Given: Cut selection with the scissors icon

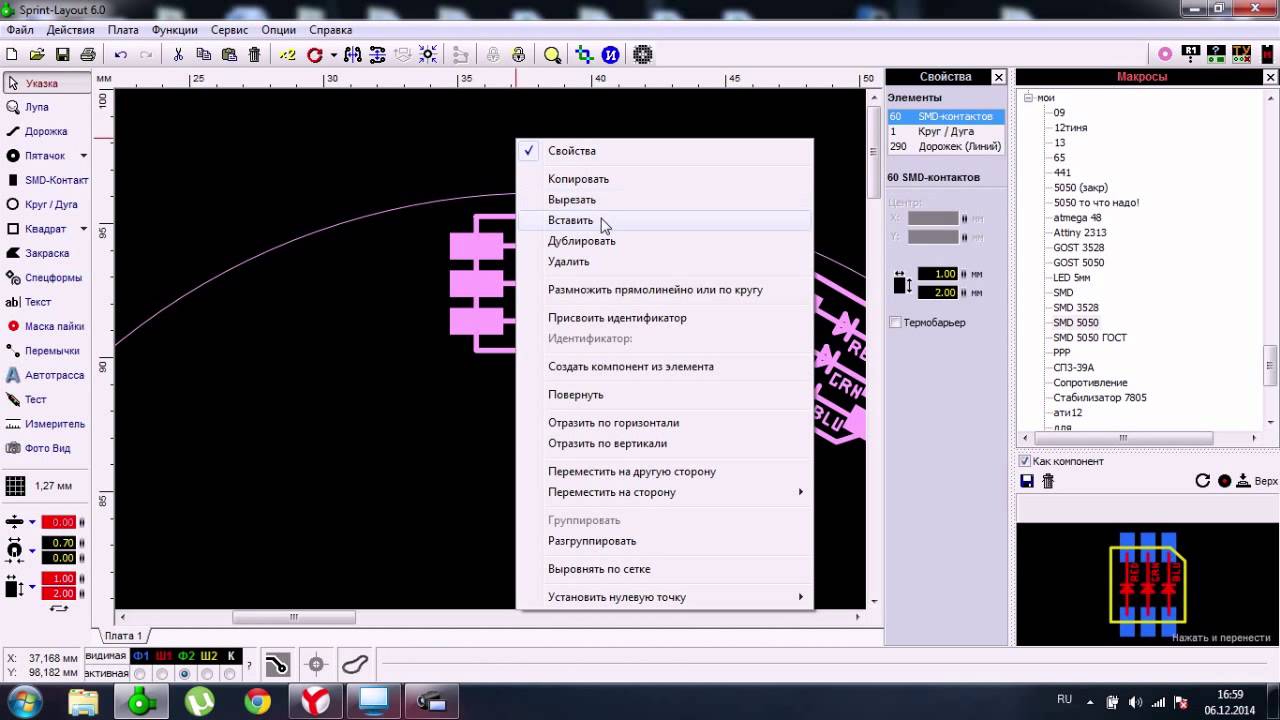Looking at the screenshot, I should point(178,55).
